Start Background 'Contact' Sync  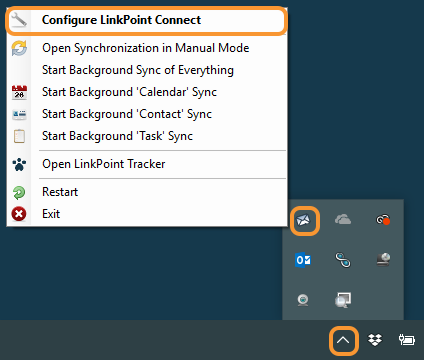[x=147, y=114]
